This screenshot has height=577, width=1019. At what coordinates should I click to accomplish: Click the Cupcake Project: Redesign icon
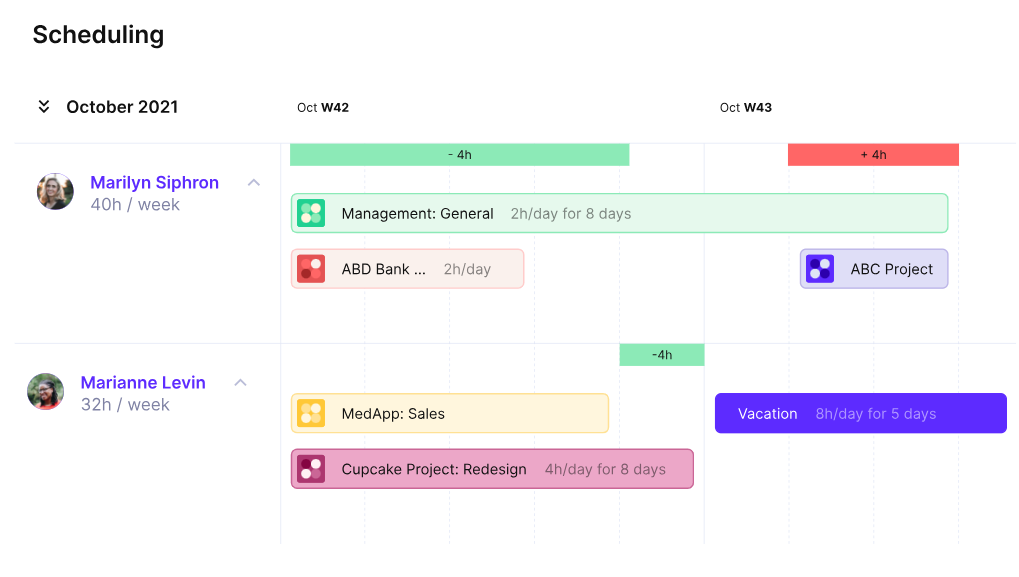(311, 468)
